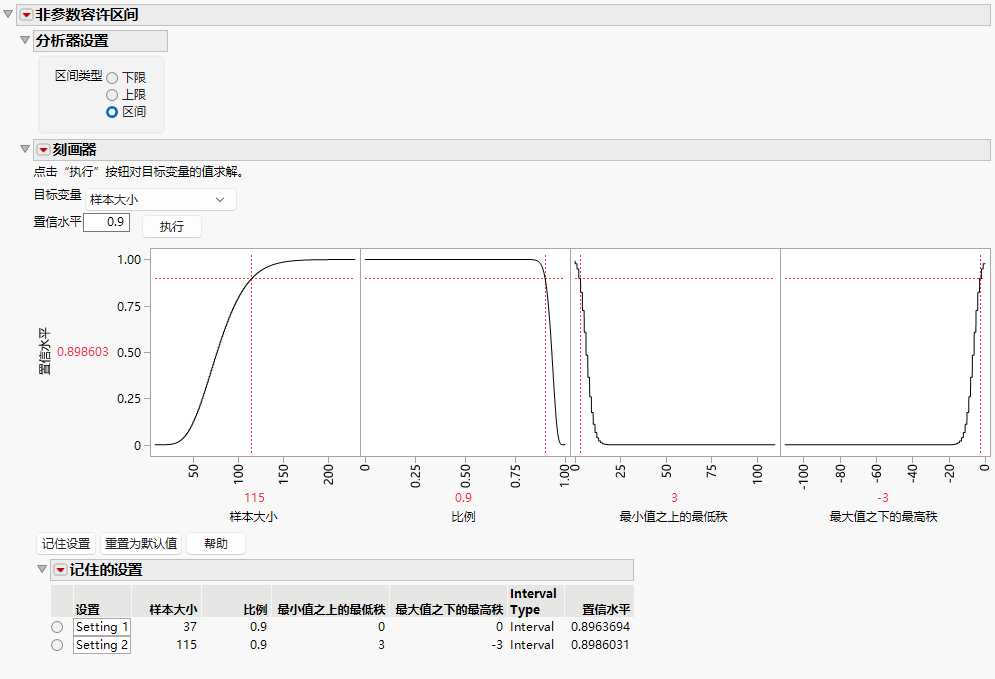Click the vertical red line in 比例 plot
This screenshot has width=995, height=679.
click(545, 355)
